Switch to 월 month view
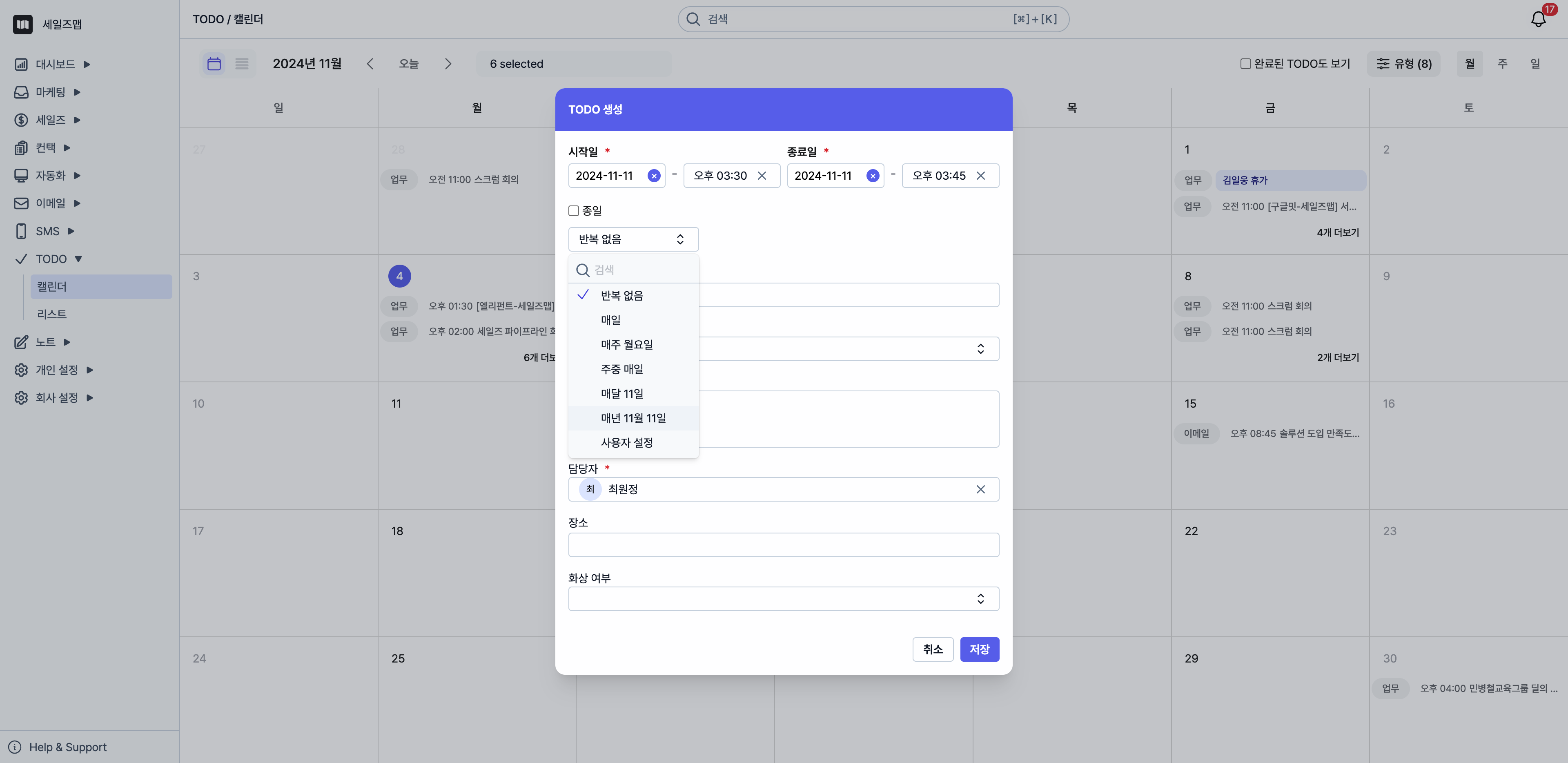The image size is (1568, 763). (x=1470, y=64)
